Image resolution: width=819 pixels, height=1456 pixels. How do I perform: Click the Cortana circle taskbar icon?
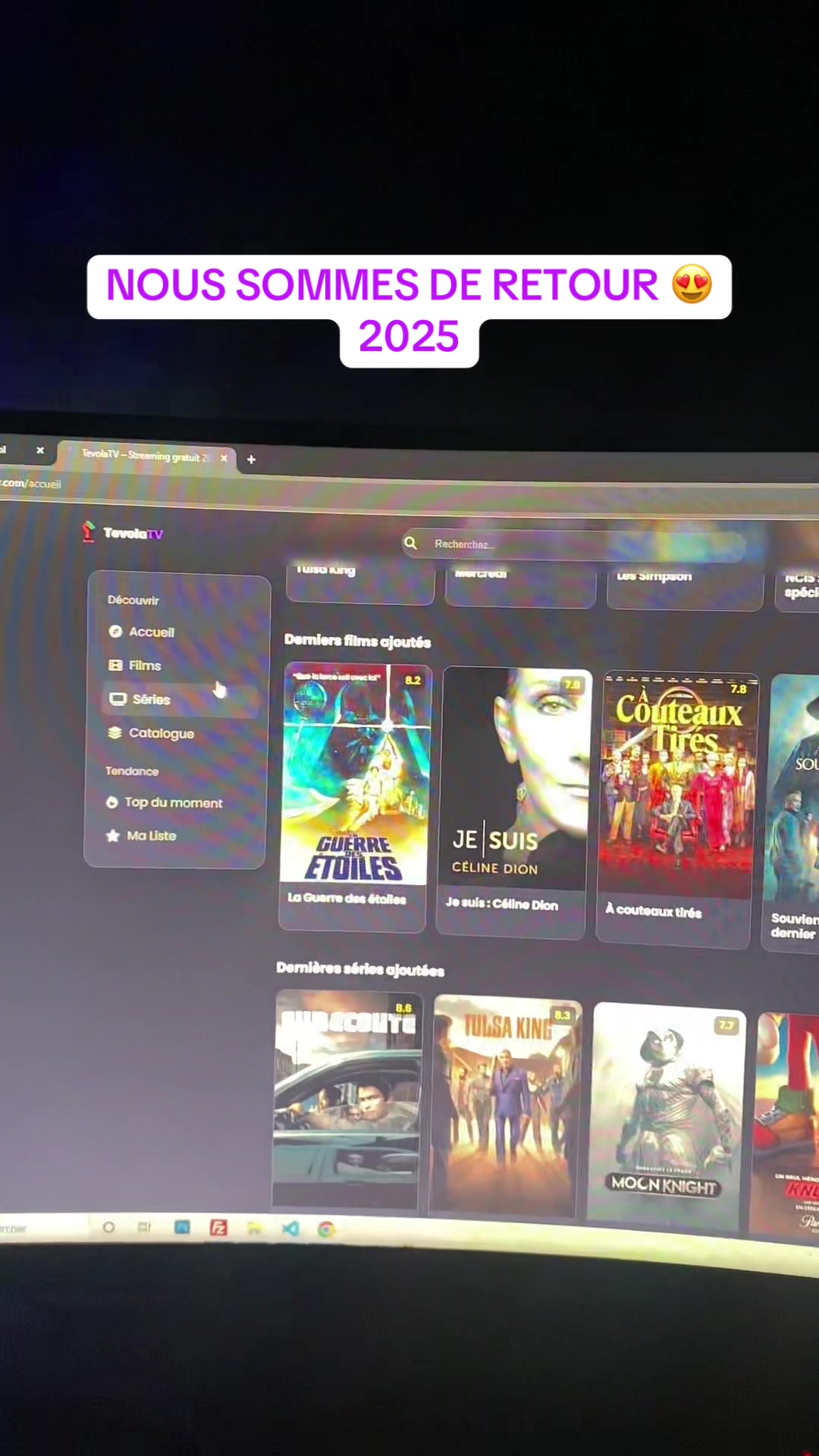108,1226
